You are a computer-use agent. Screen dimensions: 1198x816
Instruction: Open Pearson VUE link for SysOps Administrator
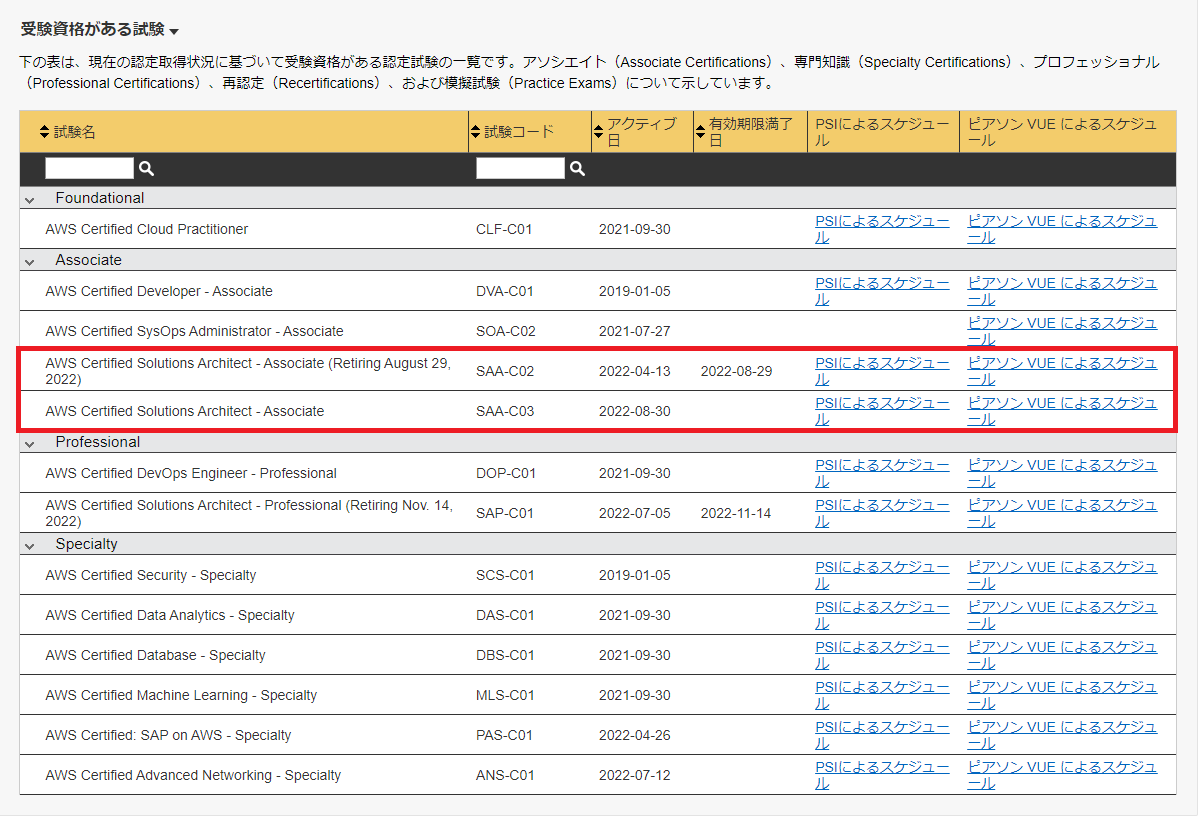(x=1062, y=331)
